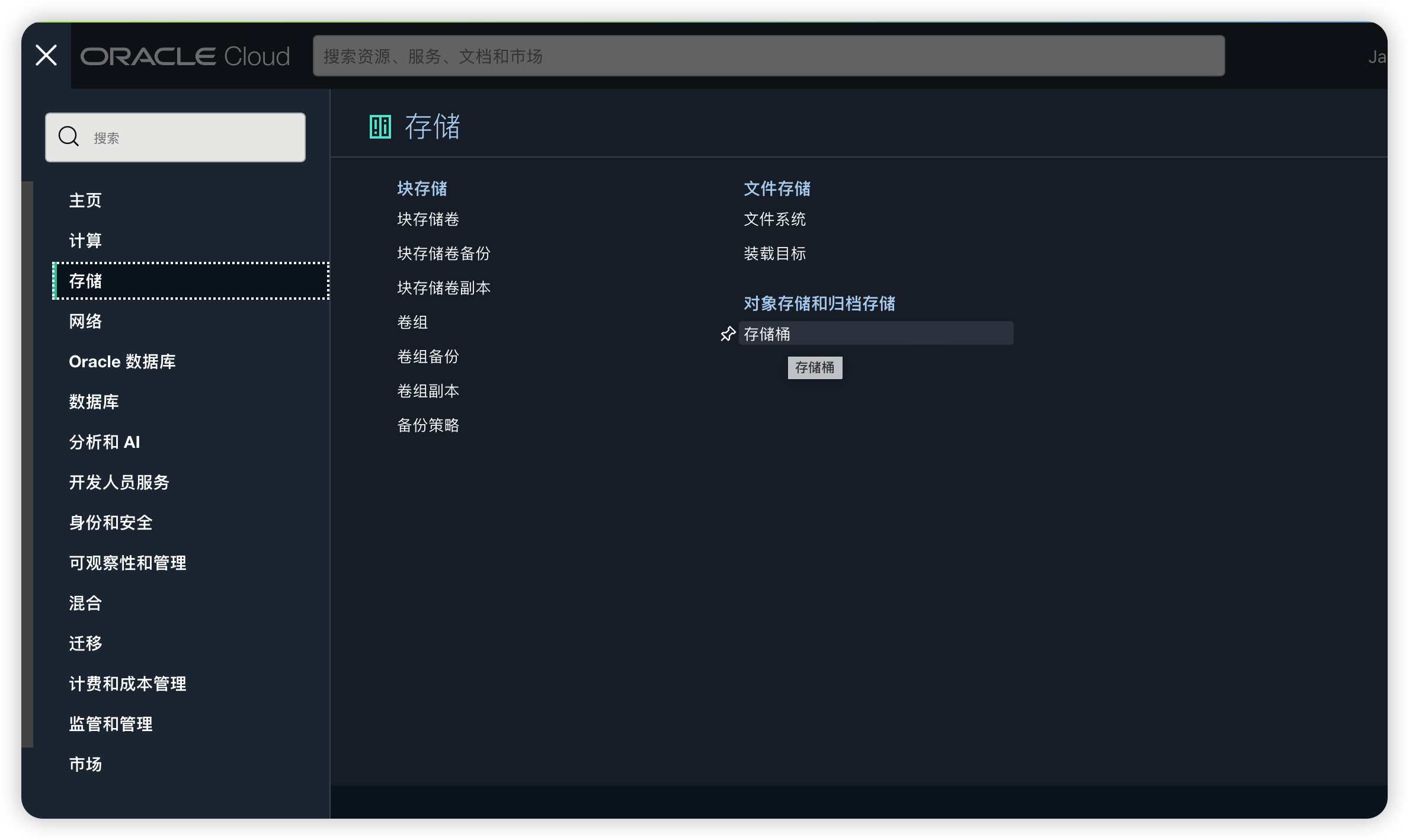Open 卷组副本

click(x=428, y=390)
